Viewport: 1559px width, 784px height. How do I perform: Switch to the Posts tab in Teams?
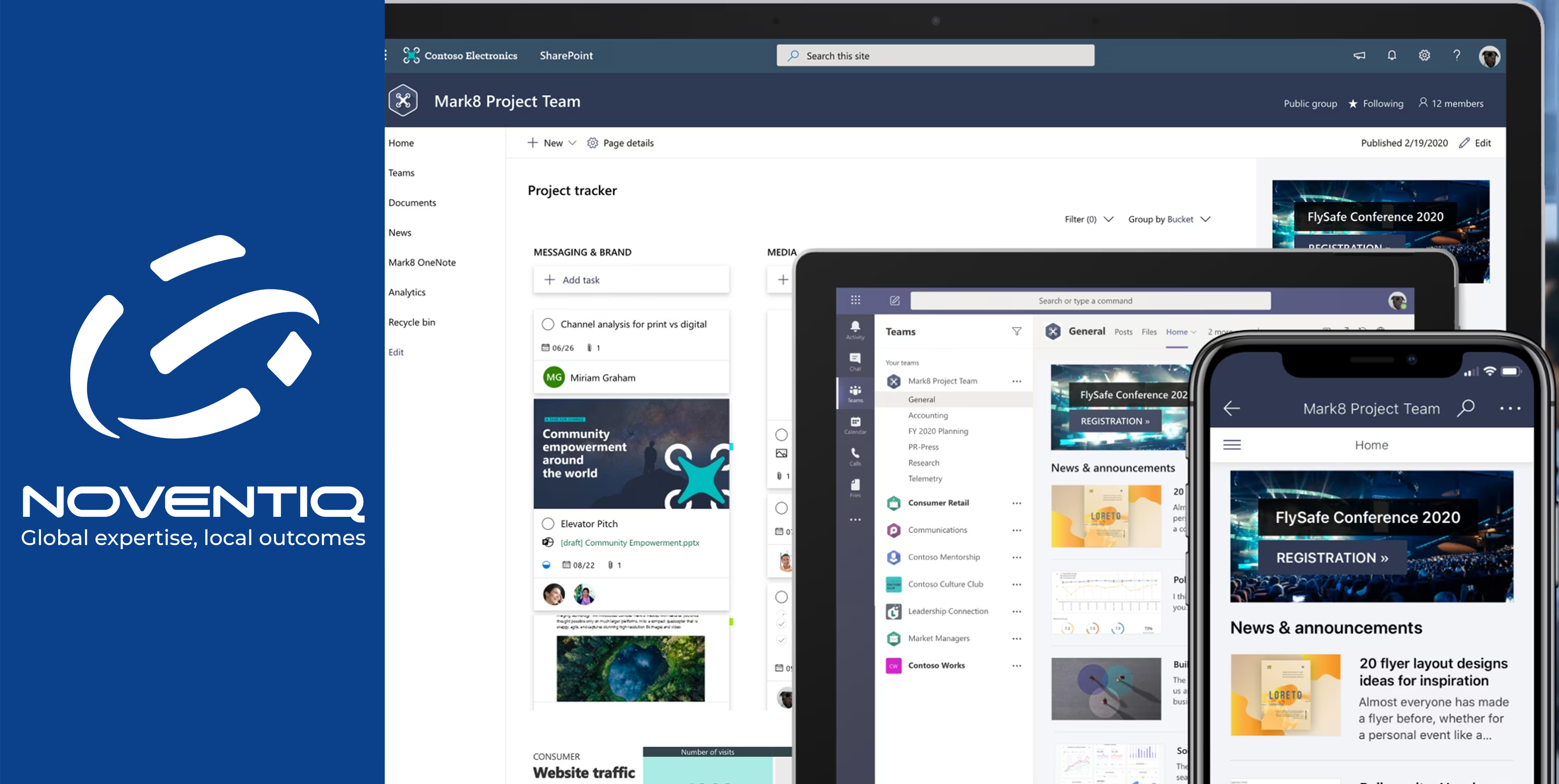point(1123,332)
